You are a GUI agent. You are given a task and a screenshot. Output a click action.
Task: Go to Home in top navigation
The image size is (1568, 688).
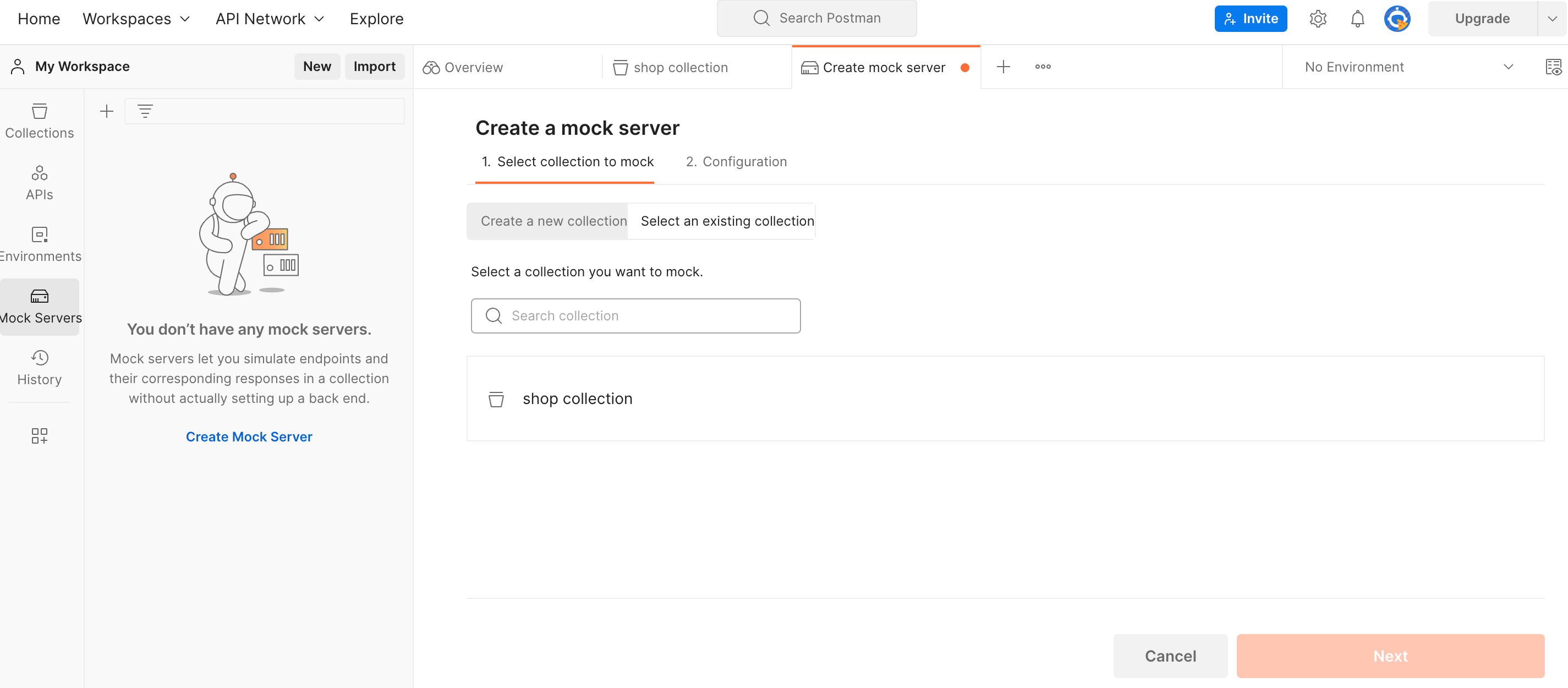[x=39, y=19]
